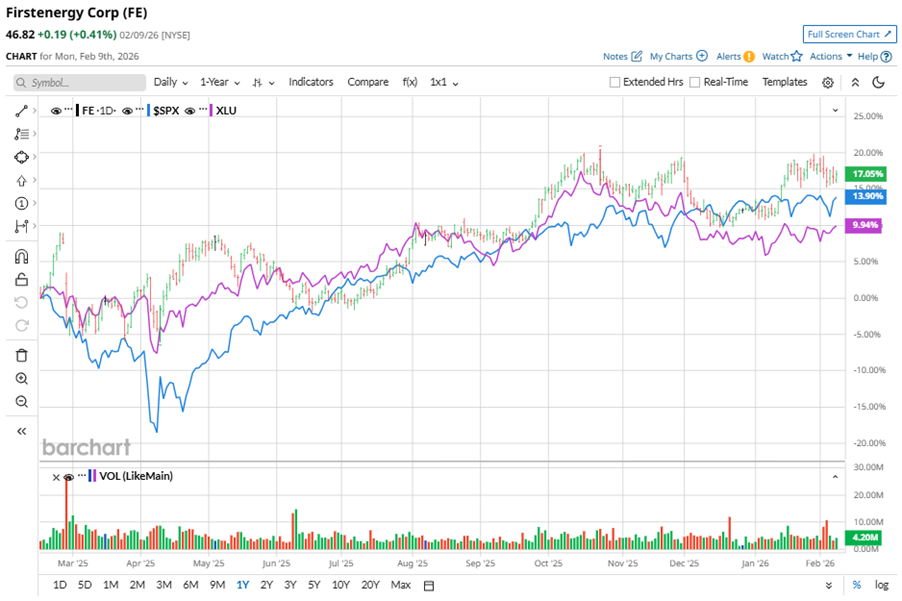The width and height of the screenshot is (902, 601).
Task: Click the redo arrow icon
Action: [x=21, y=326]
